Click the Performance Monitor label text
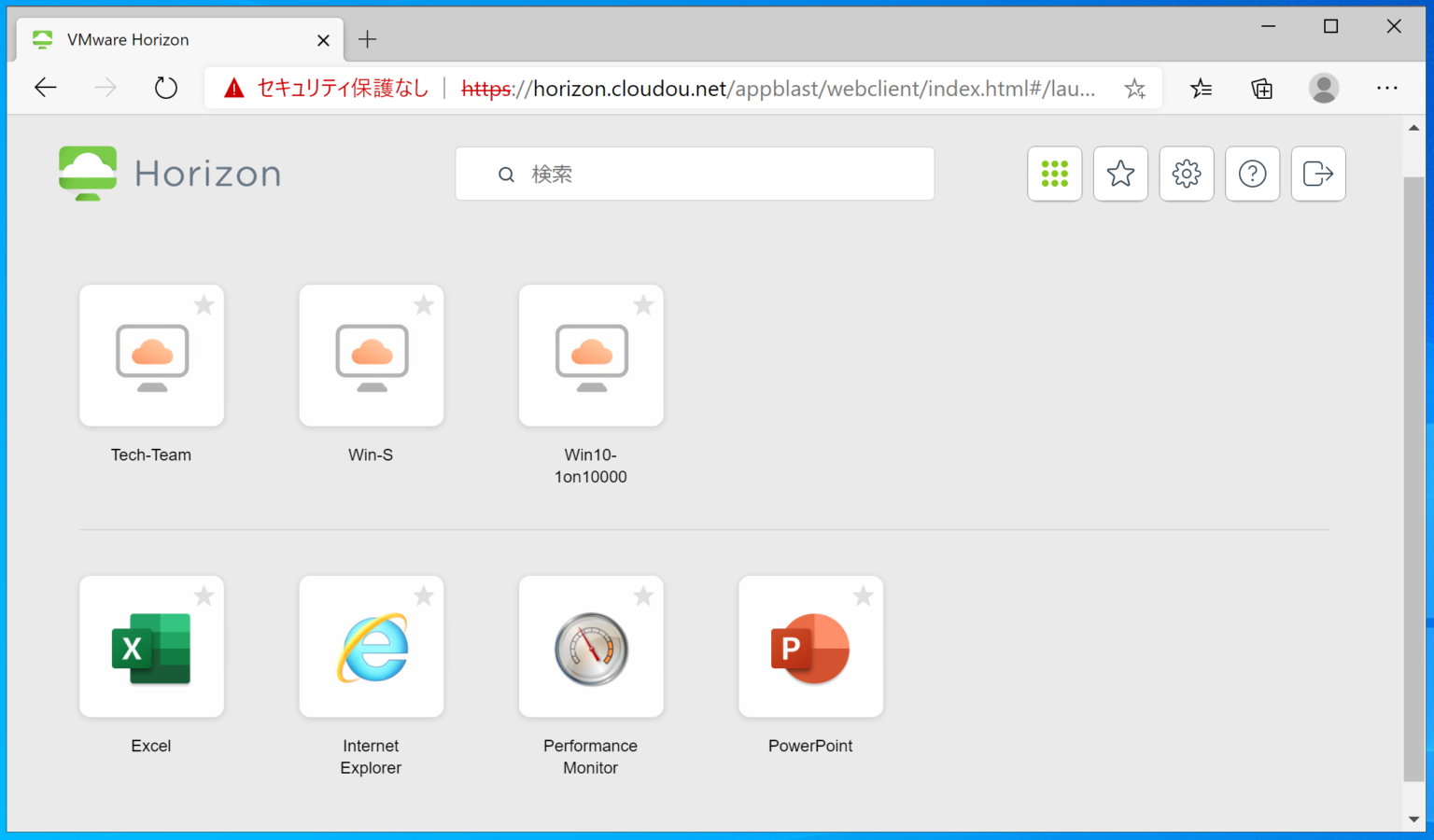This screenshot has width=1434, height=840. coord(591,757)
